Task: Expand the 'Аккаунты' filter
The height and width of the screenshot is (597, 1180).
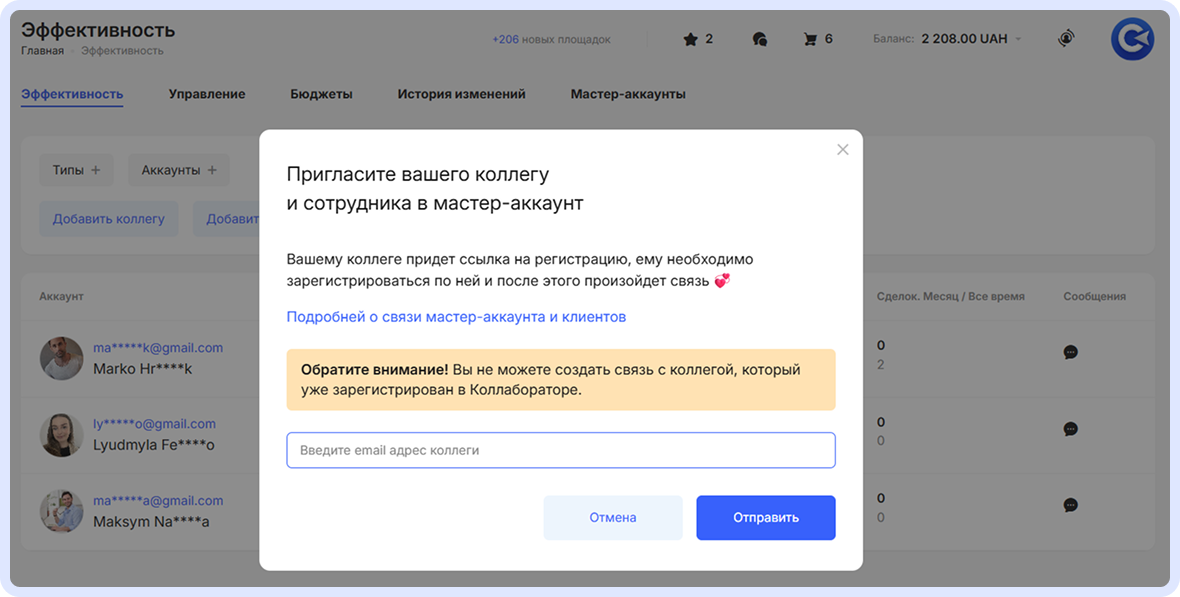Action: [x=178, y=170]
